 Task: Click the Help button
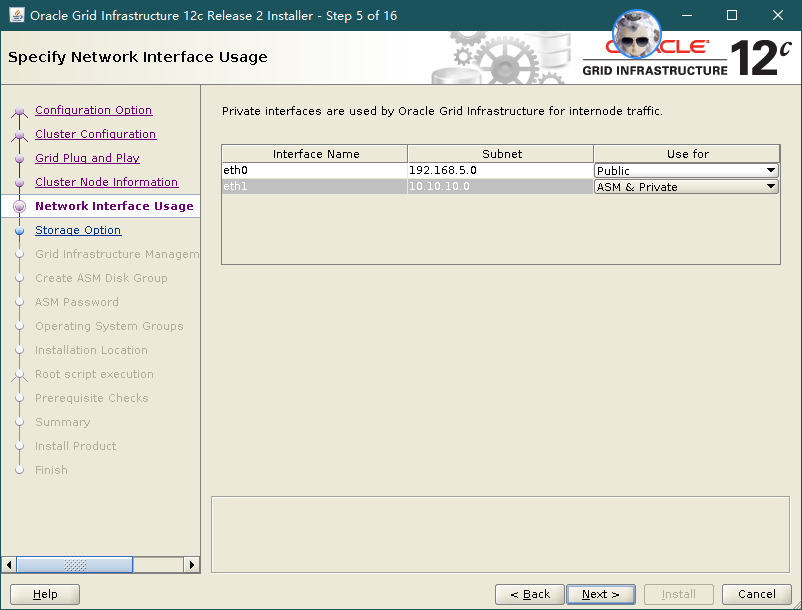click(x=45, y=594)
